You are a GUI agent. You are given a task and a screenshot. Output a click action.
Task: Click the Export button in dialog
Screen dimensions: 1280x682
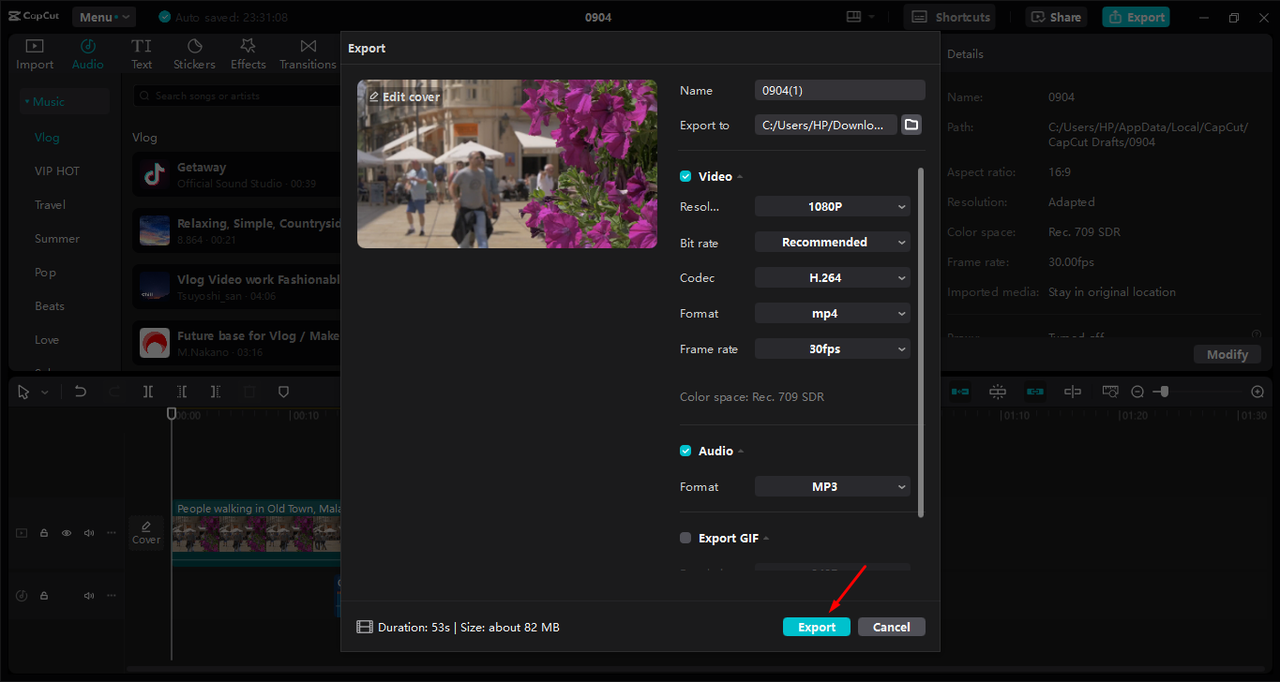pos(816,627)
